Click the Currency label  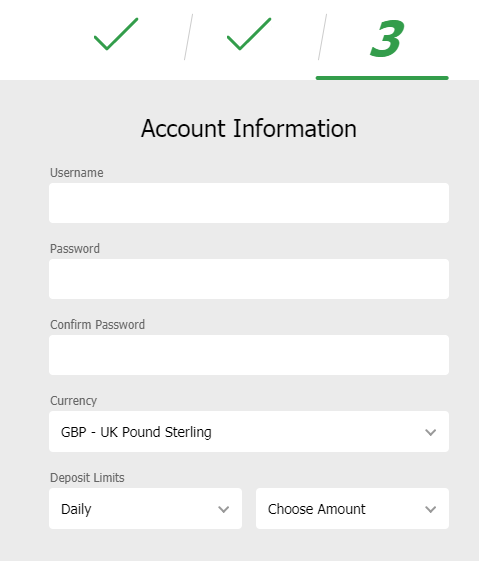tap(73, 401)
